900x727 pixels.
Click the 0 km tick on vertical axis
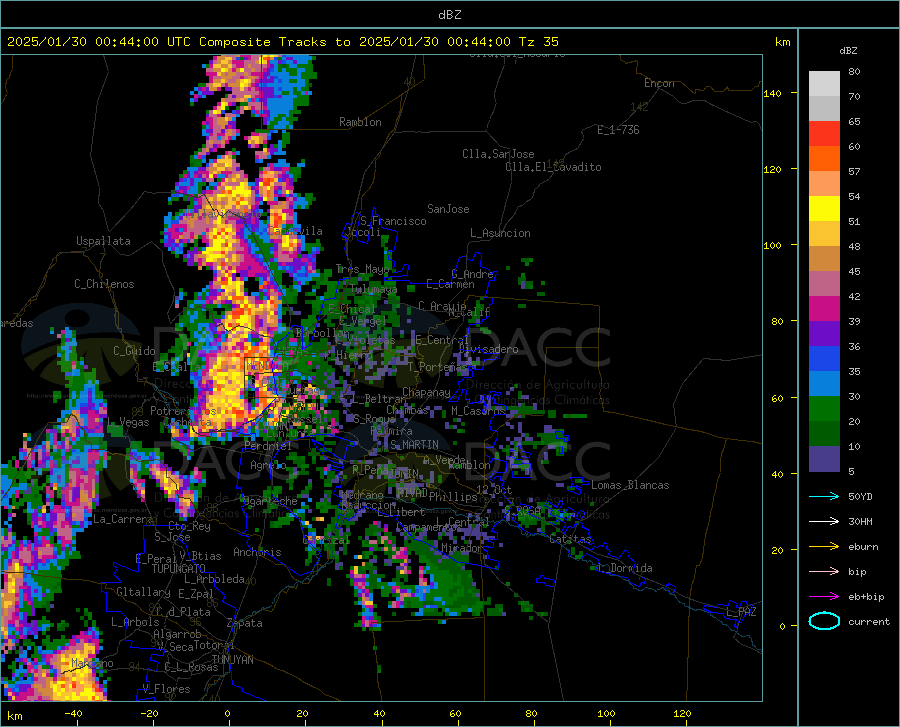pyautogui.click(x=782, y=626)
